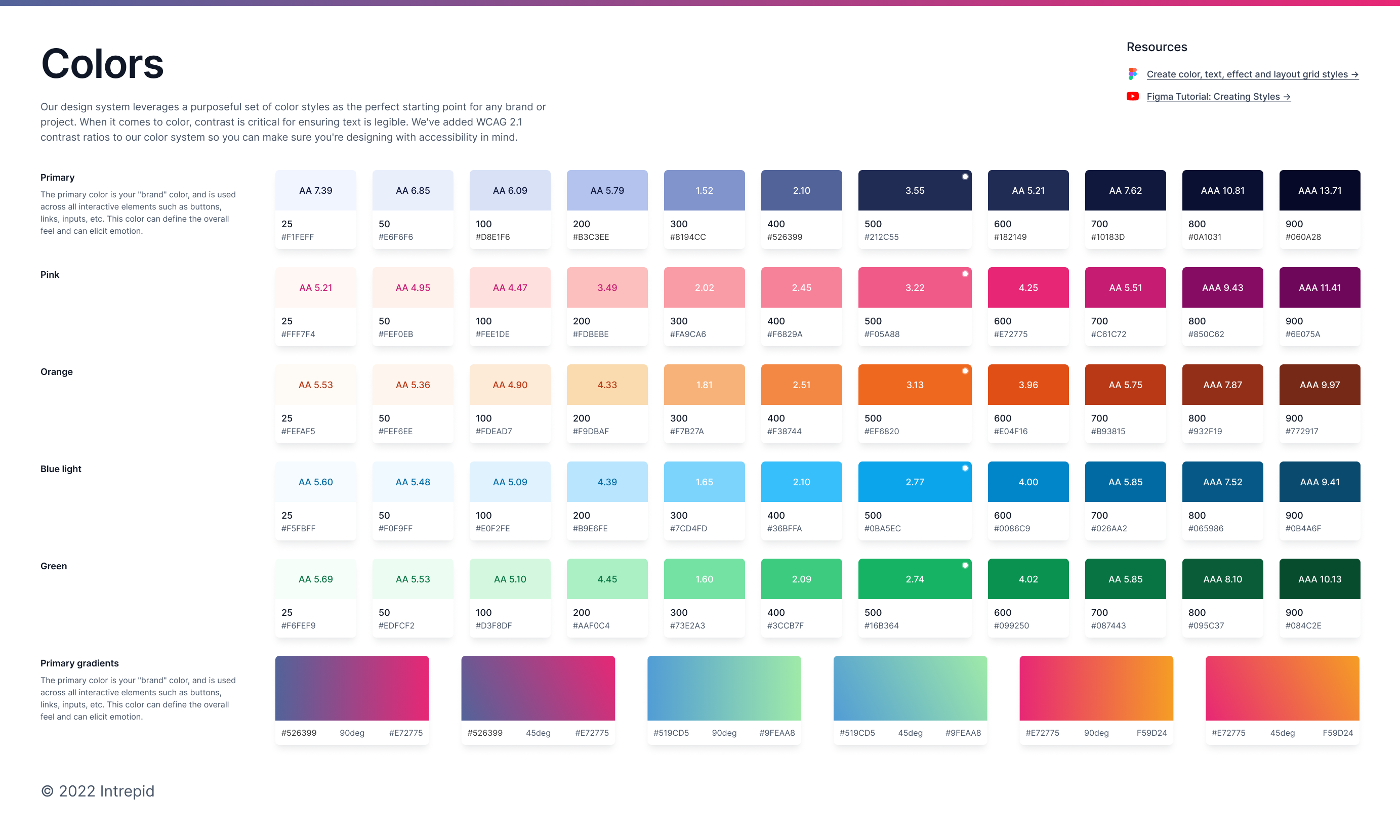The height and width of the screenshot is (840, 1400).
Task: Open the Figma Tutorial: Creating Styles link
Action: coord(1217,96)
